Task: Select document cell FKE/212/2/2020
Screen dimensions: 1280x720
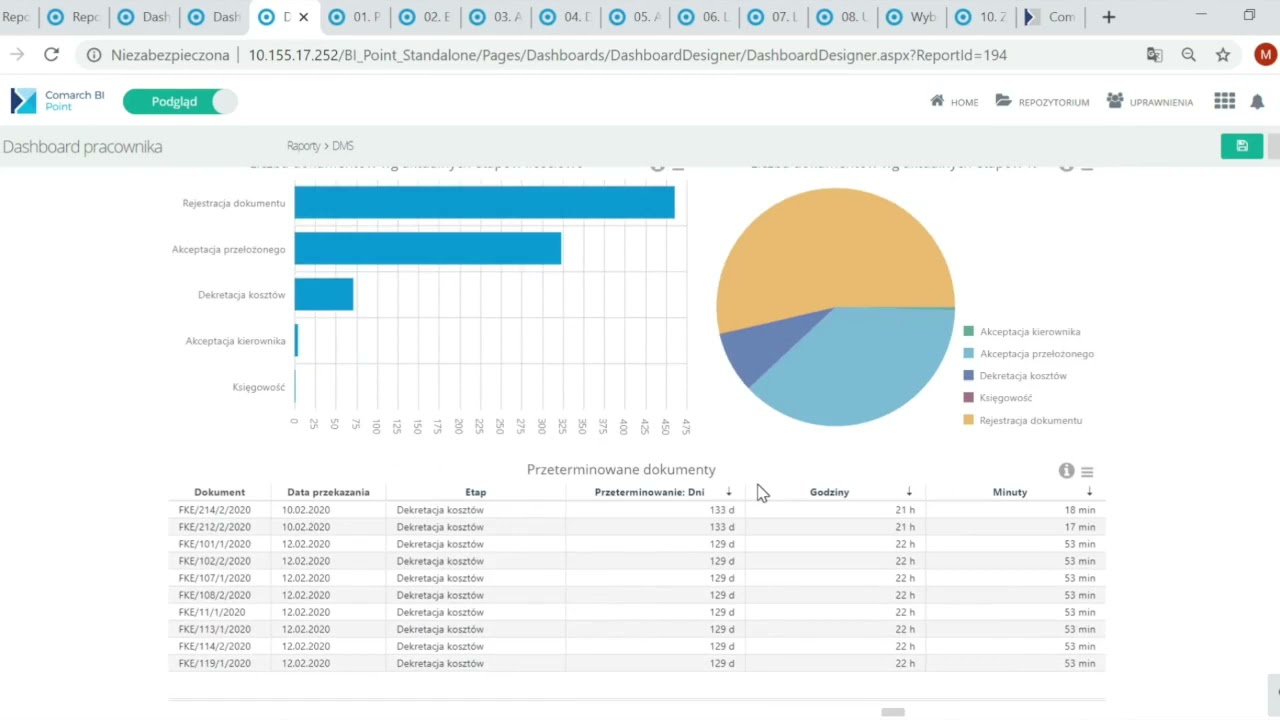Action: click(x=215, y=527)
